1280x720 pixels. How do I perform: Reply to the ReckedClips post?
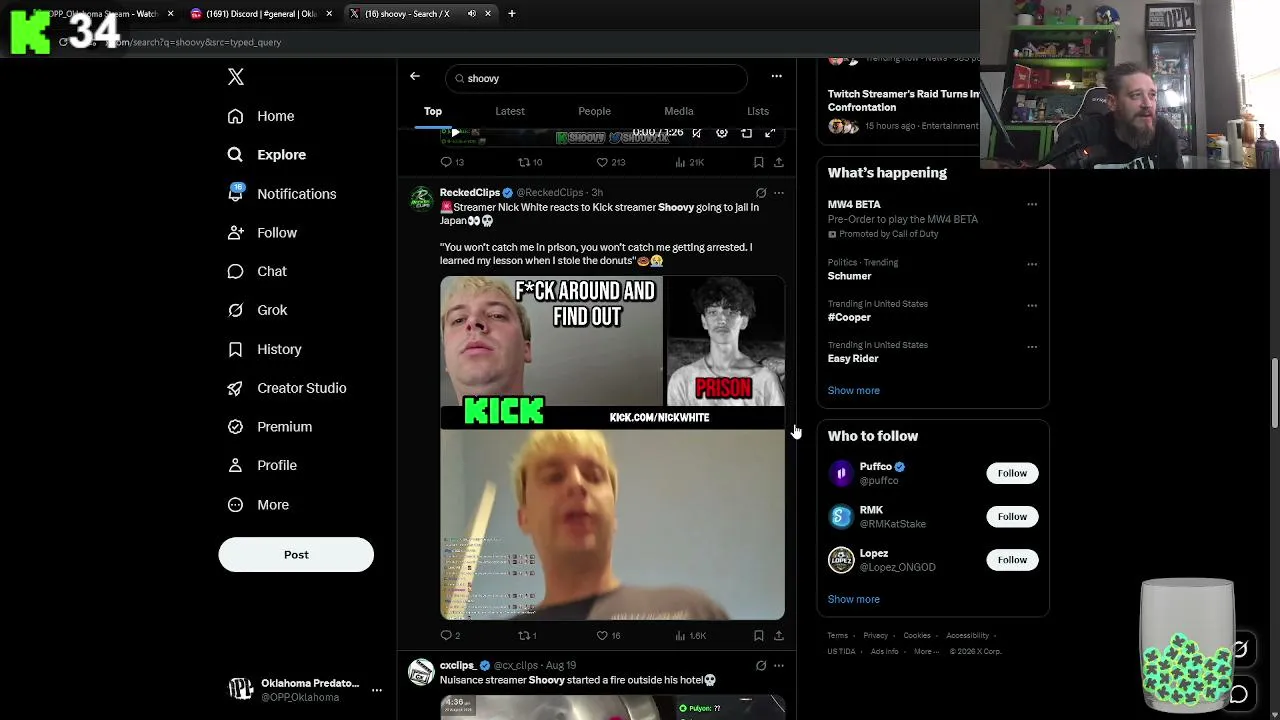pyautogui.click(x=451, y=635)
